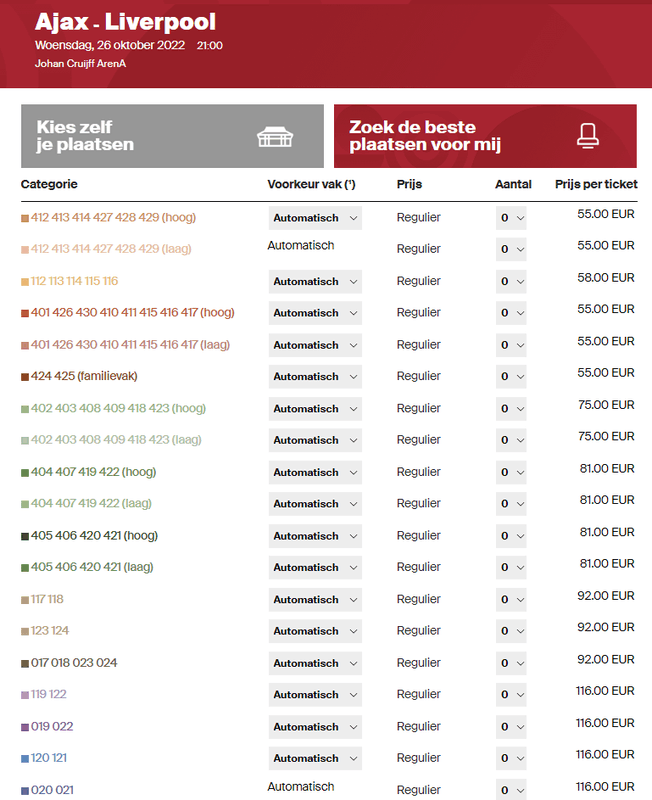Expand Voorkeur vak for 401 426 430 (hoog)

tap(315, 313)
